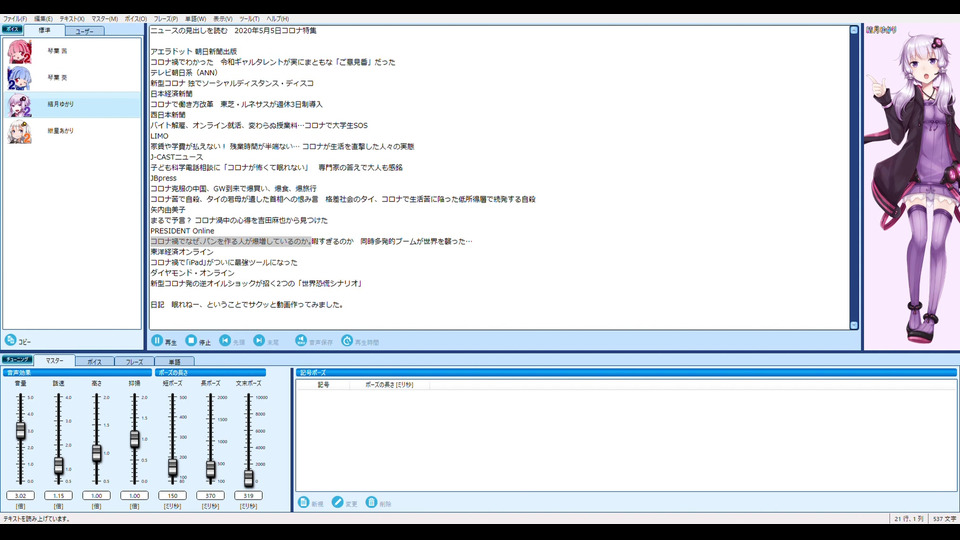Switch to the マスター tuning tab

coord(54,361)
